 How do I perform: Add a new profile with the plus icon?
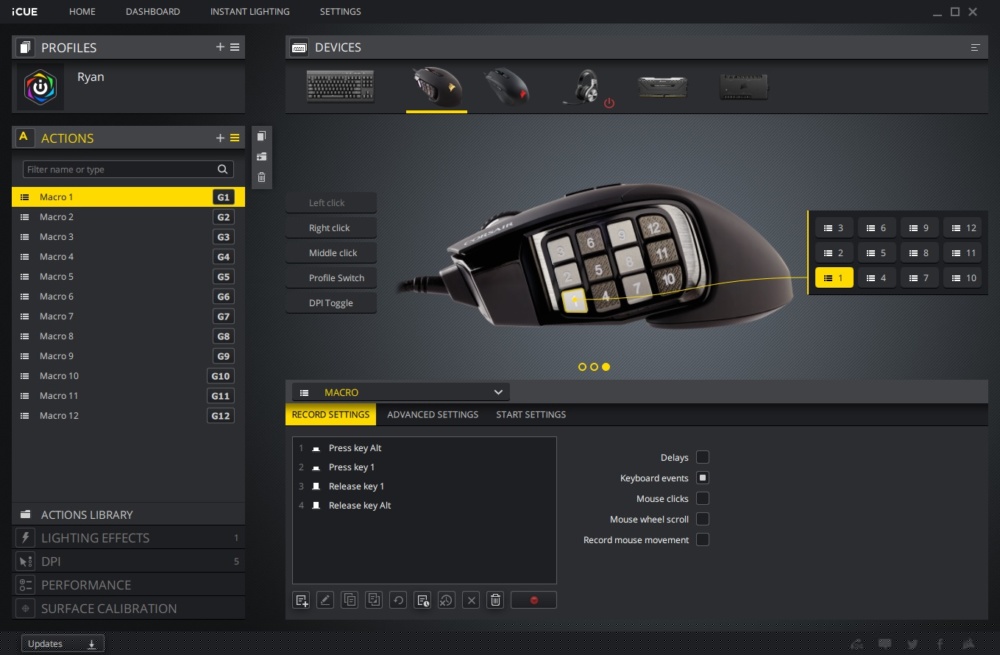[220, 47]
